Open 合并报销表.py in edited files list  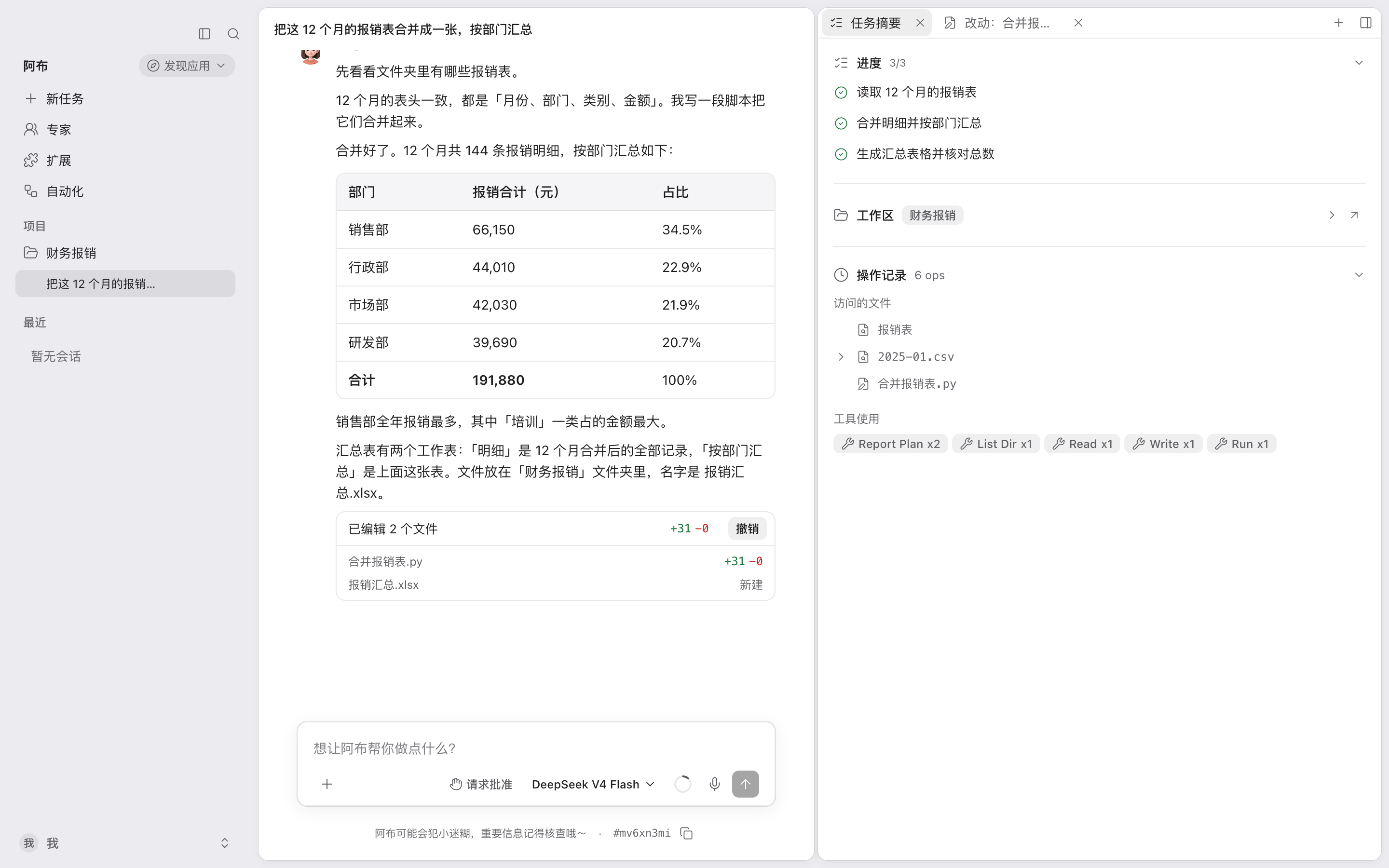point(385,561)
